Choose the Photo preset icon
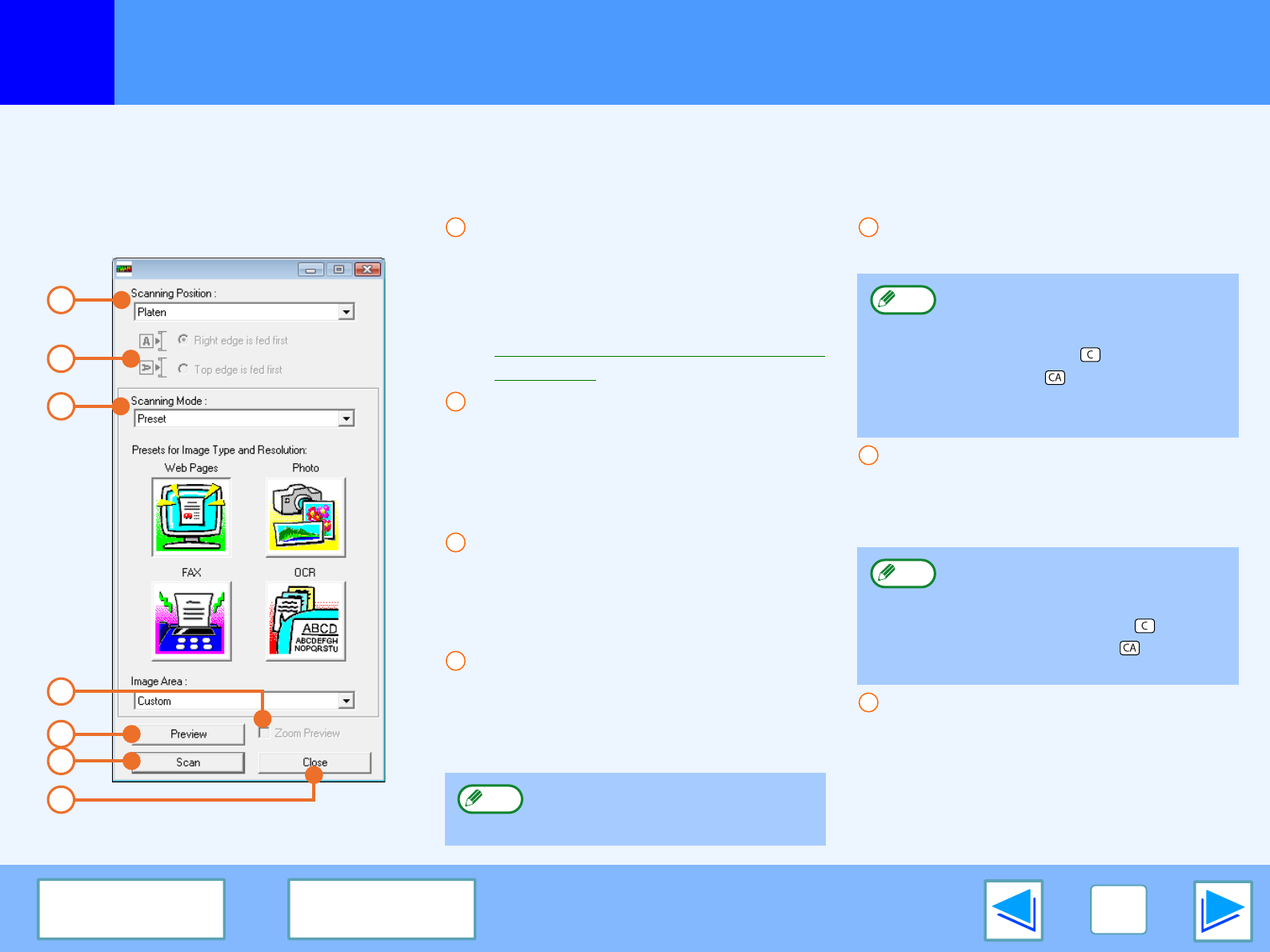The image size is (1270, 952). [306, 517]
